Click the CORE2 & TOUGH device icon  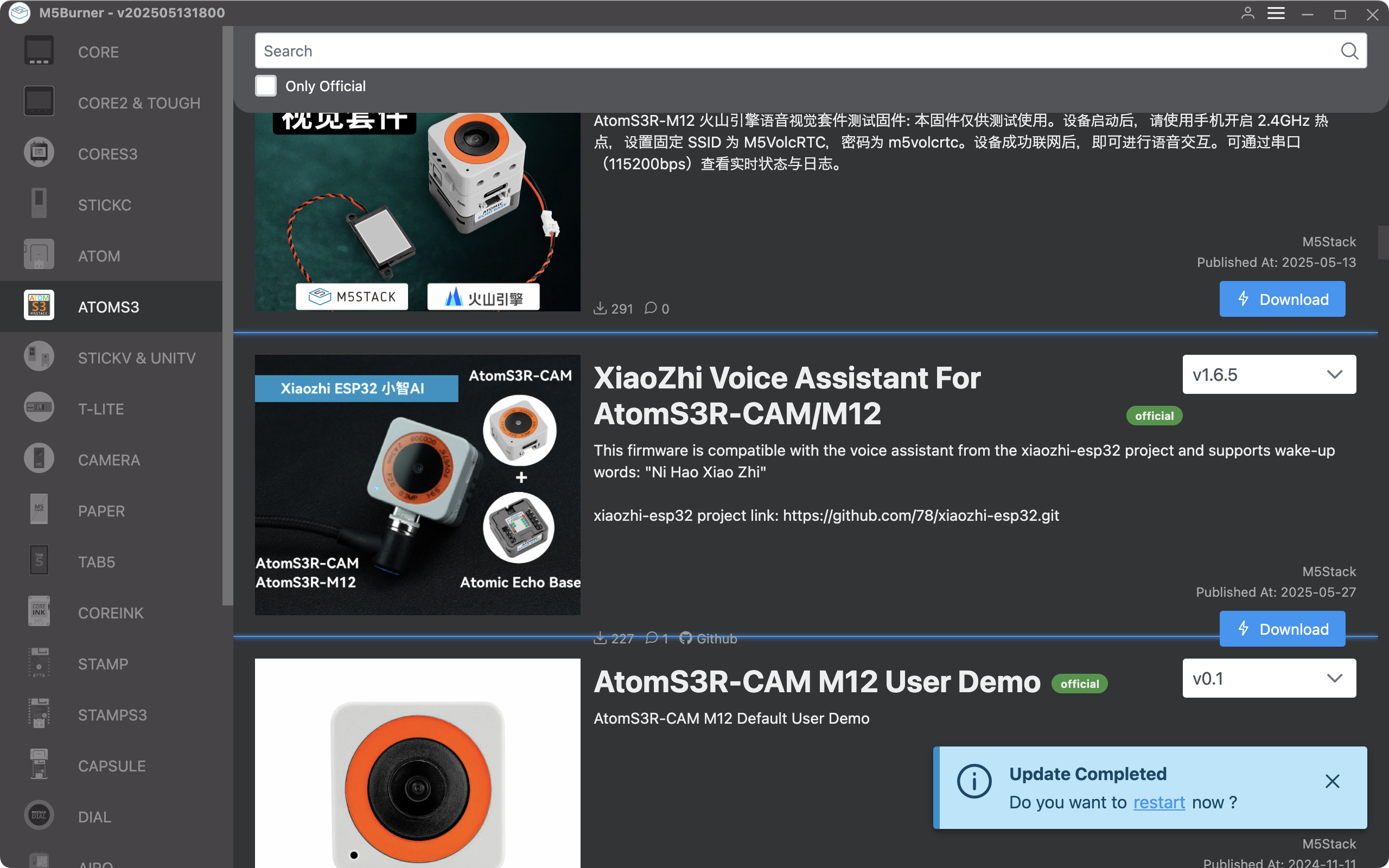coord(39,101)
